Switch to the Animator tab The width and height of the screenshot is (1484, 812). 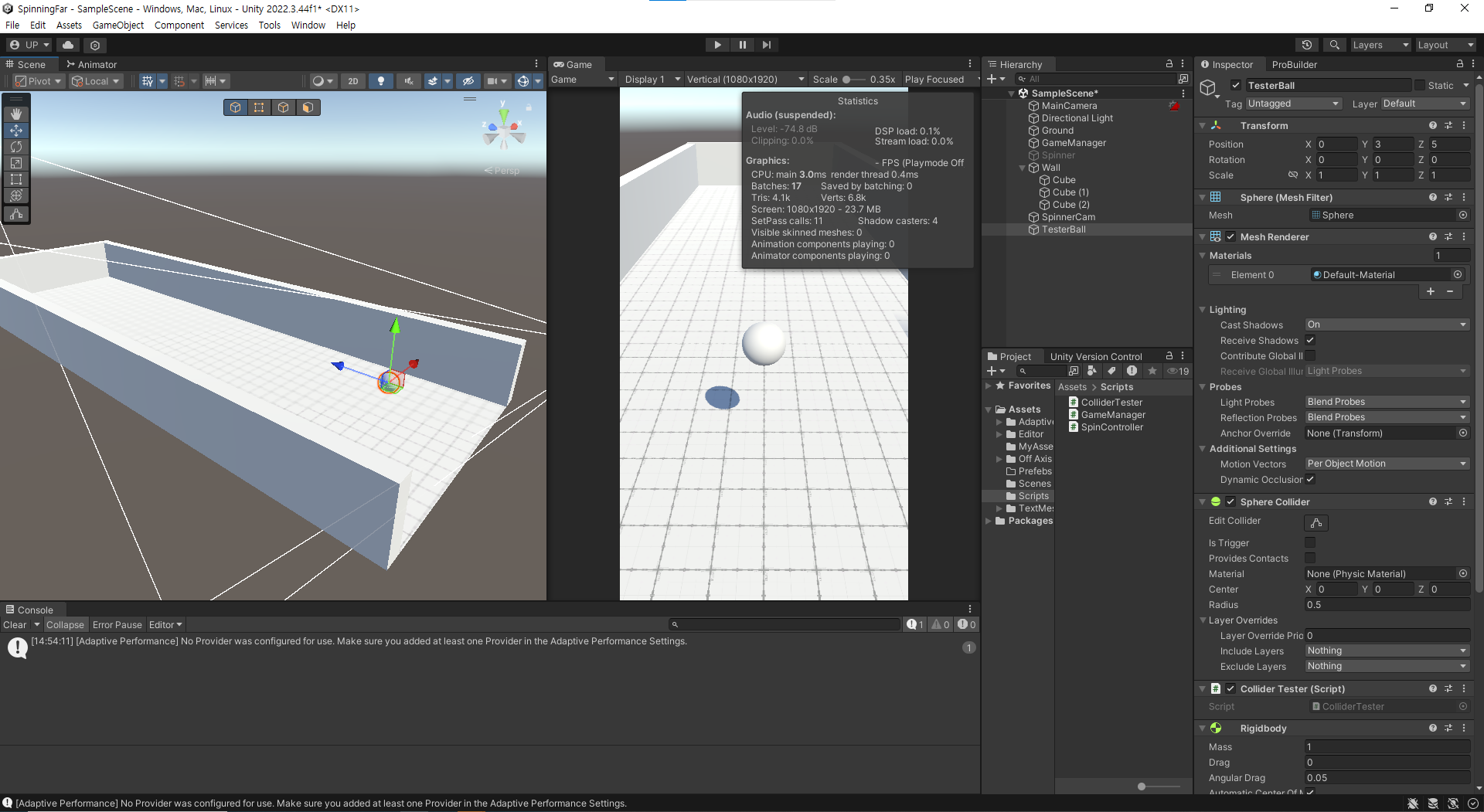pyautogui.click(x=91, y=64)
